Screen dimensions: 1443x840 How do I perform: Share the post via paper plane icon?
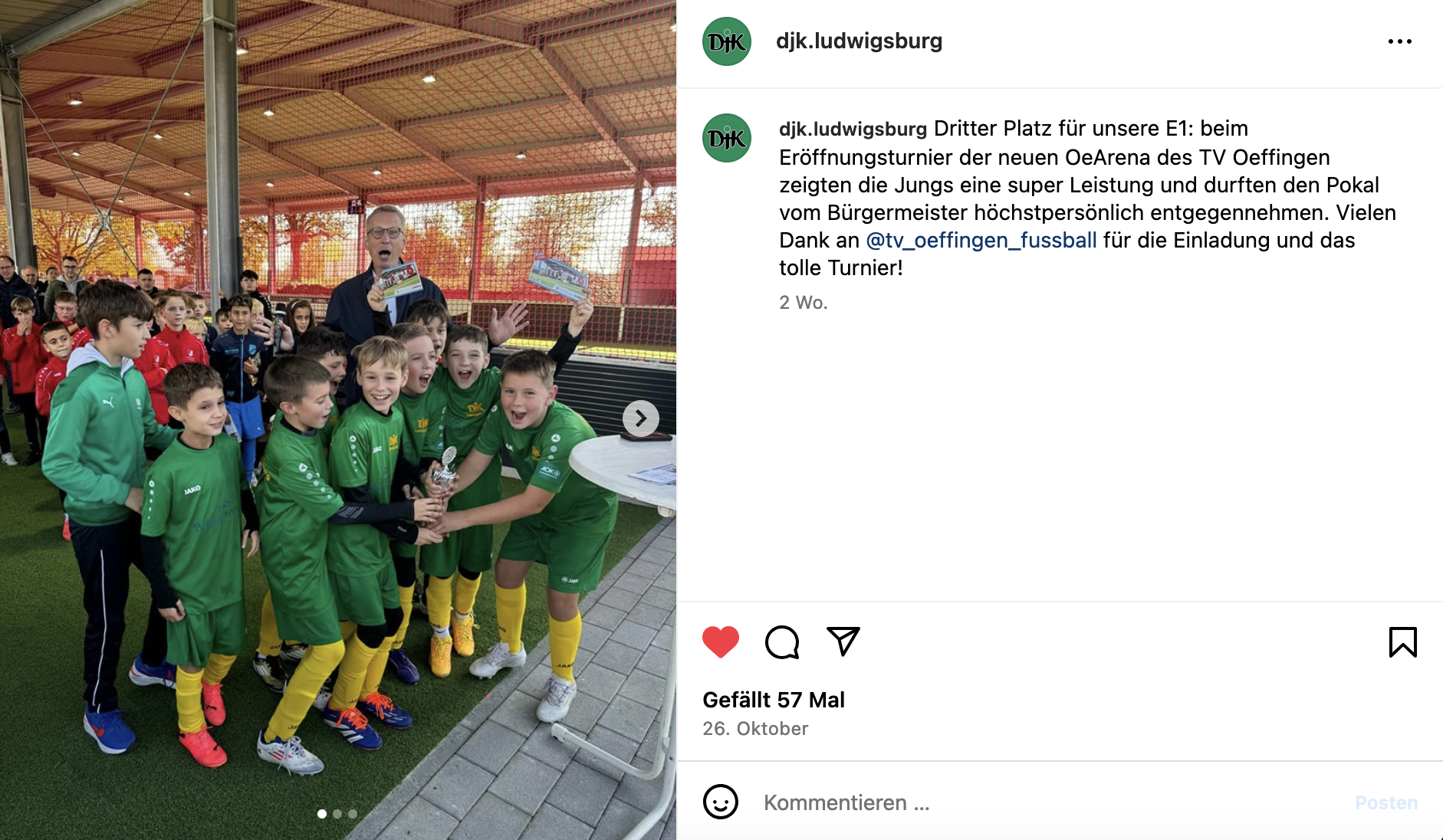click(843, 641)
